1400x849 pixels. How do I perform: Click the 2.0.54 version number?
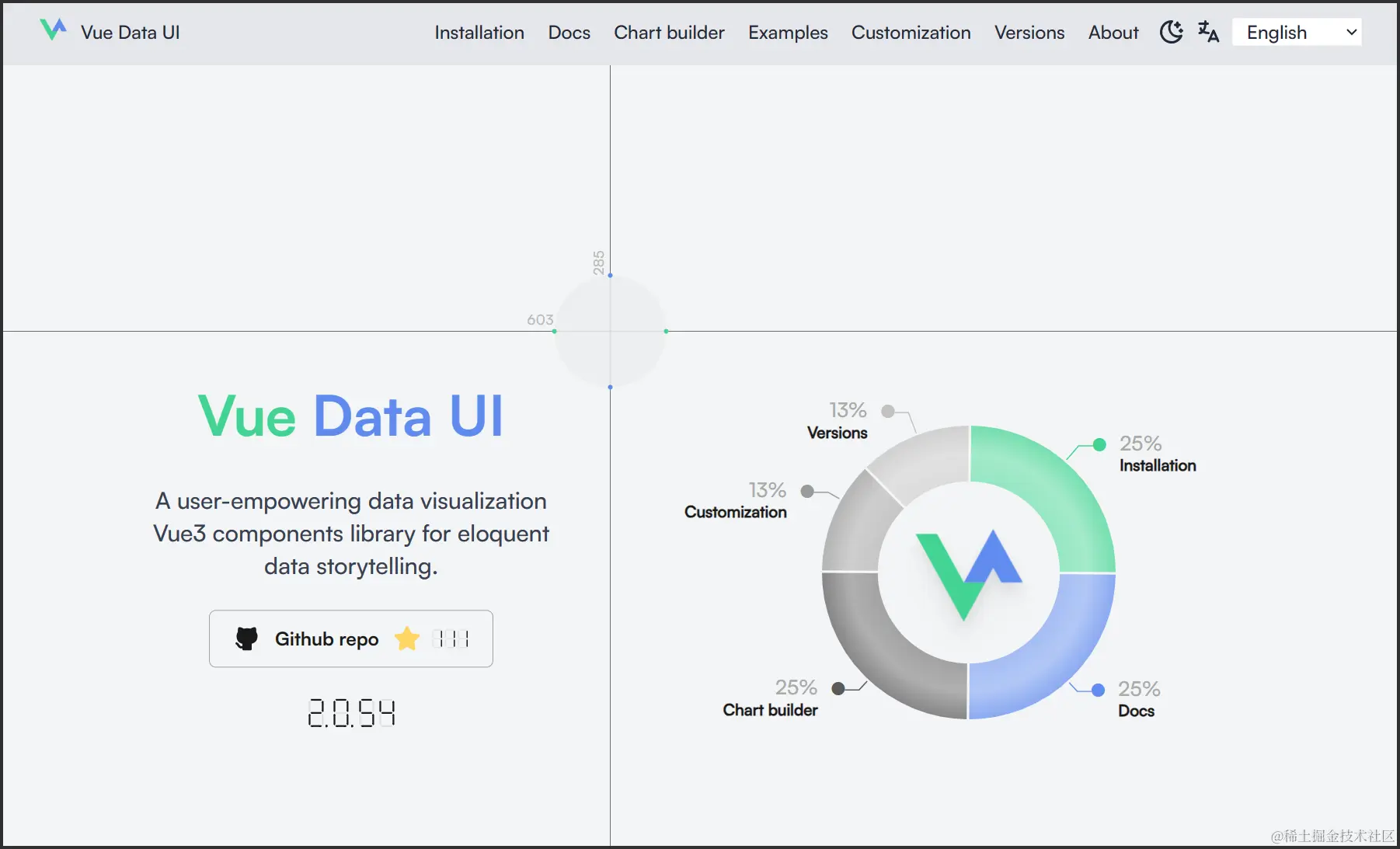[x=351, y=712]
